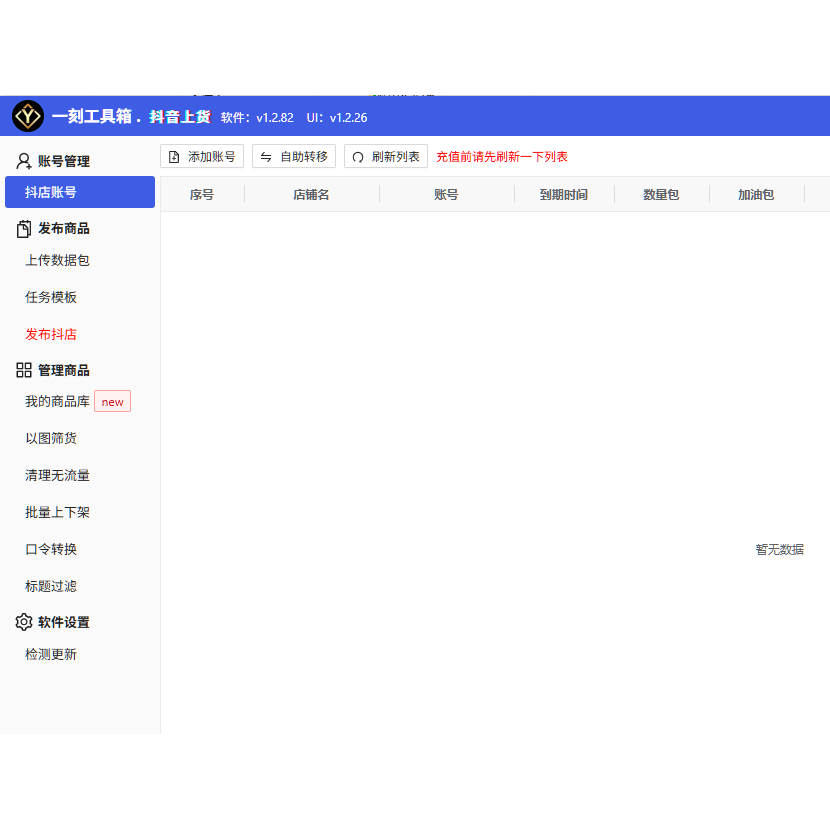Click the 发布商品 publish icon in sidebar
The height and width of the screenshot is (830, 830).
coord(23,228)
